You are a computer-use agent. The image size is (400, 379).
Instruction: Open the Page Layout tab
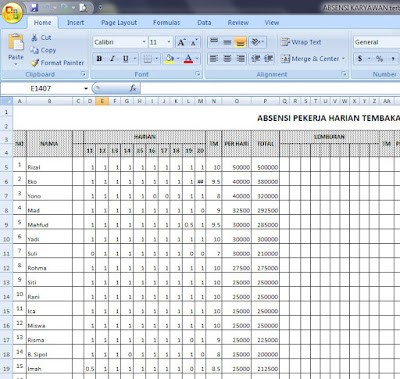point(119,23)
